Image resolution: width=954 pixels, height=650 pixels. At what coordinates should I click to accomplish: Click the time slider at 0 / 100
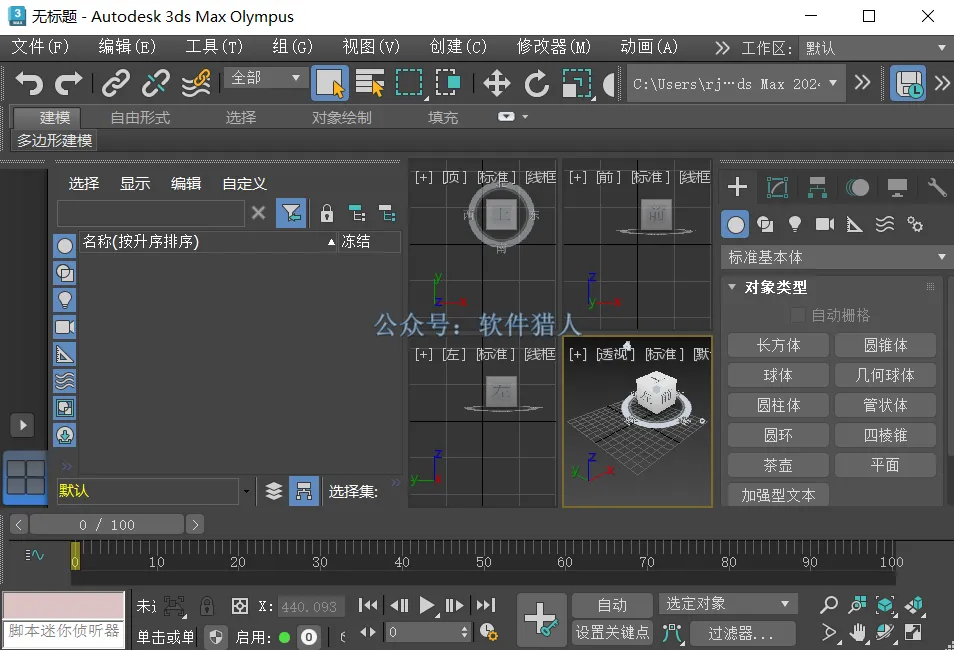coord(107,525)
